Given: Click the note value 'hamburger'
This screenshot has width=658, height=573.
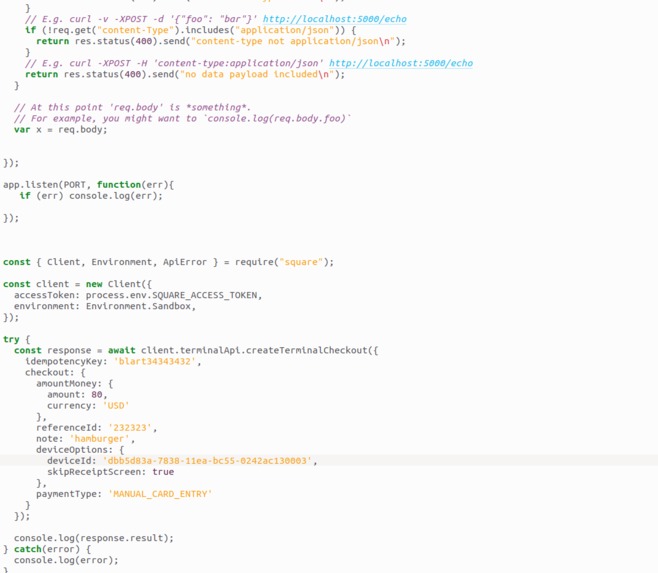Looking at the screenshot, I should click(x=99, y=439).
